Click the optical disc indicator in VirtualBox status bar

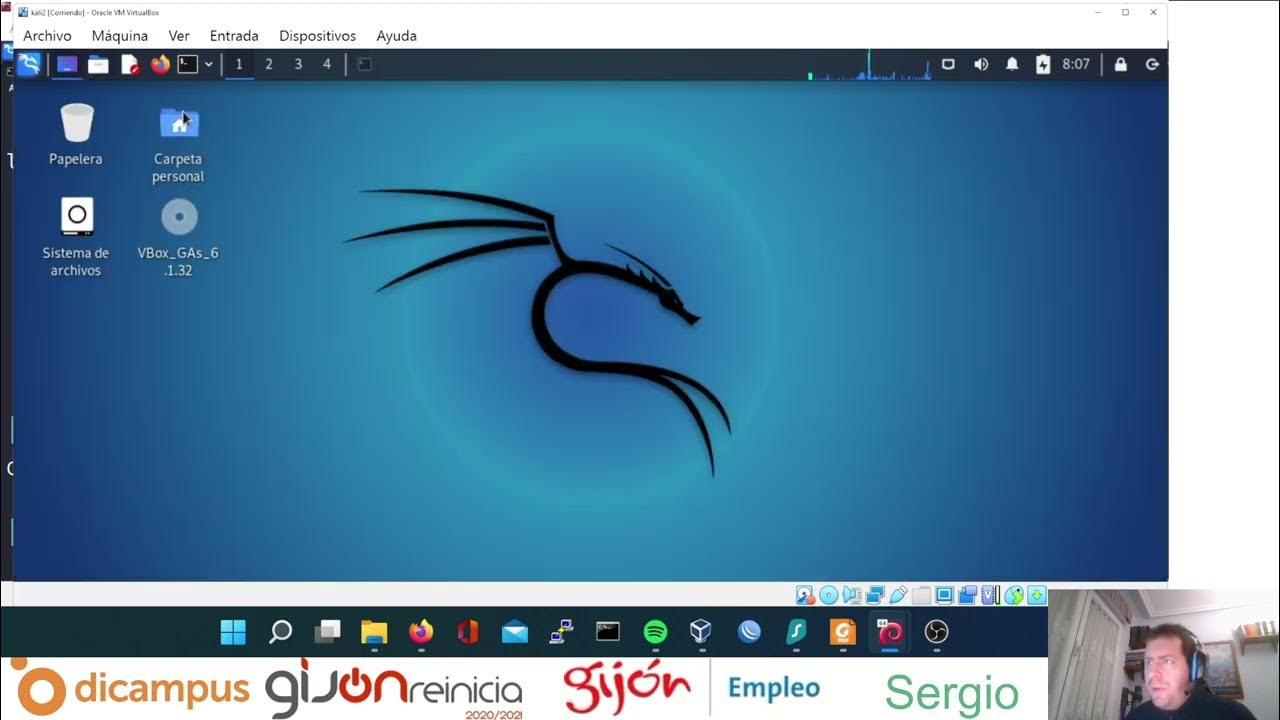(829, 595)
